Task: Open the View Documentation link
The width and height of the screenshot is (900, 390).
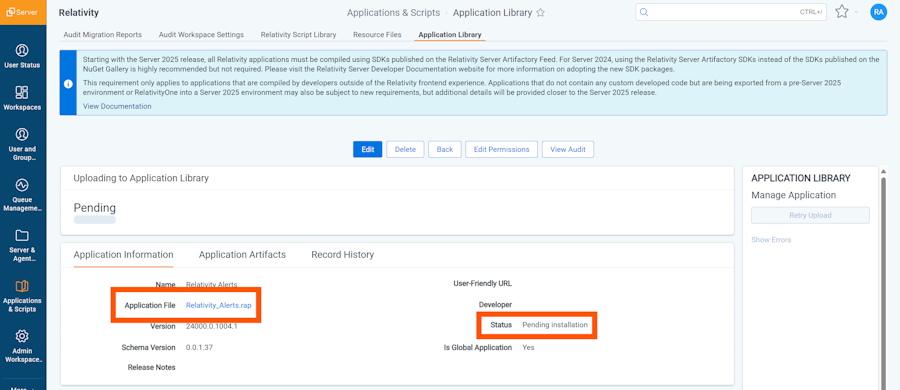Action: point(117,106)
